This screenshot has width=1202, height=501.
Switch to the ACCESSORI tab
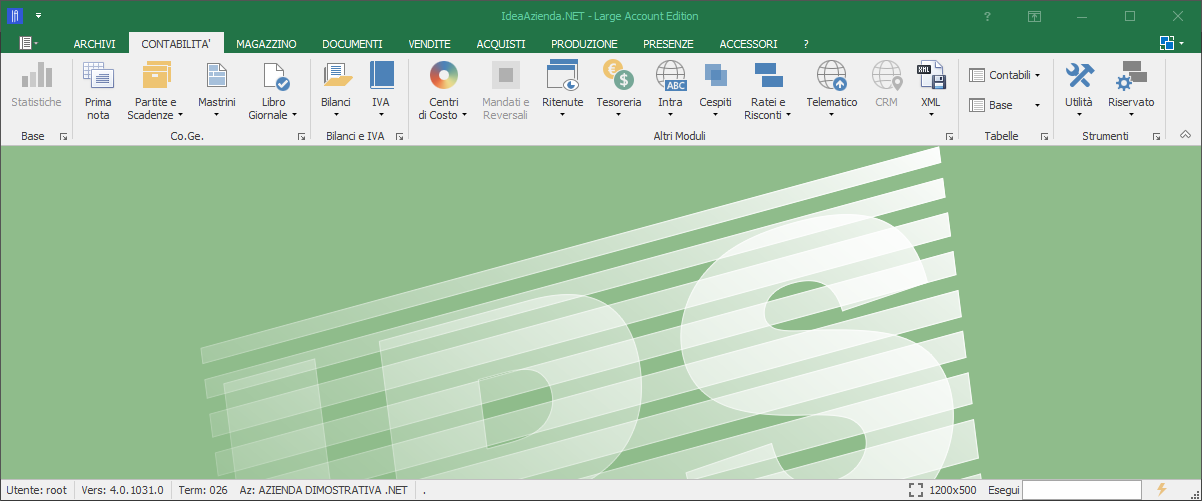pos(748,44)
